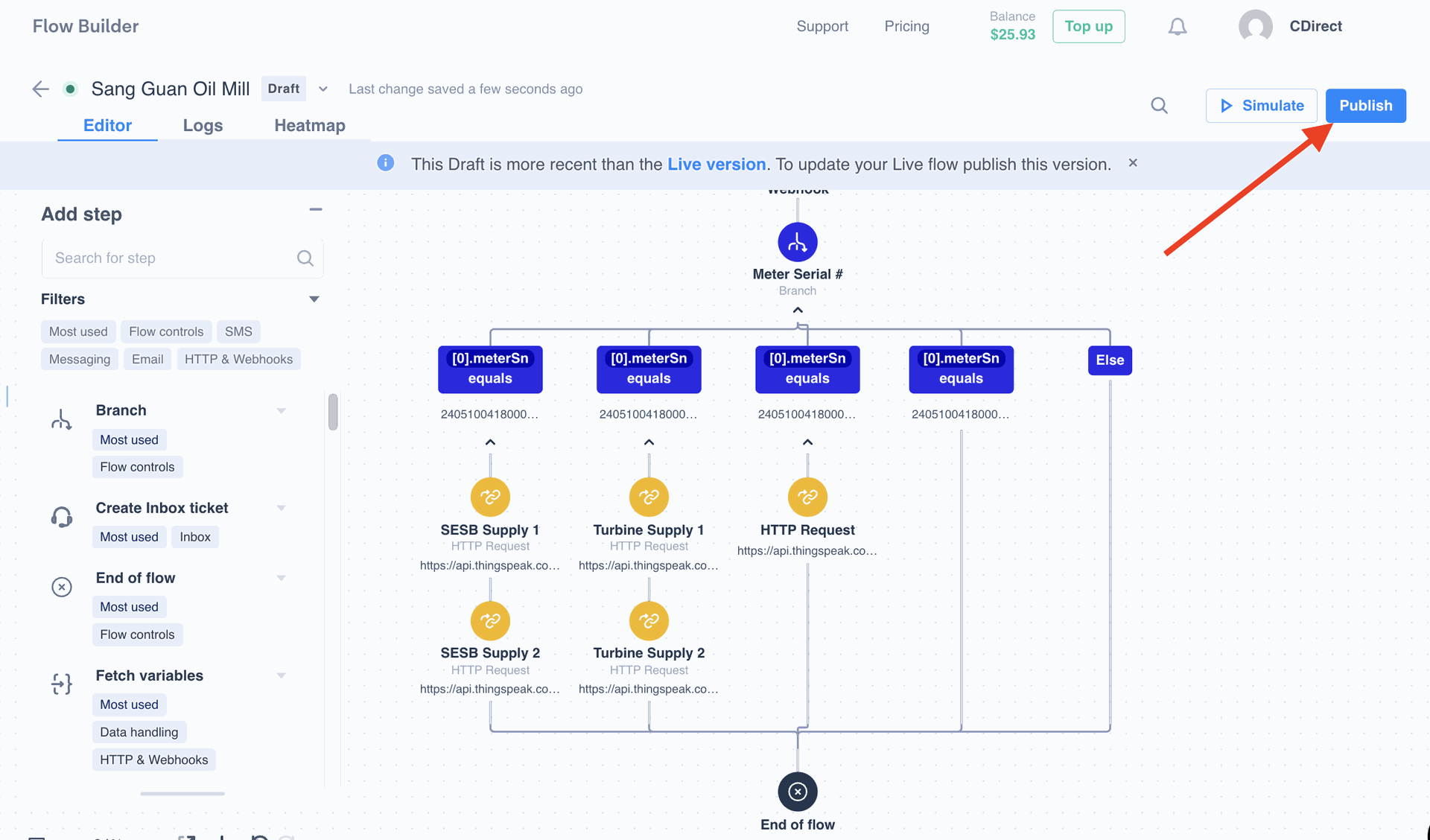This screenshot has height=840, width=1430.
Task: Click the Publish button
Action: tap(1365, 106)
